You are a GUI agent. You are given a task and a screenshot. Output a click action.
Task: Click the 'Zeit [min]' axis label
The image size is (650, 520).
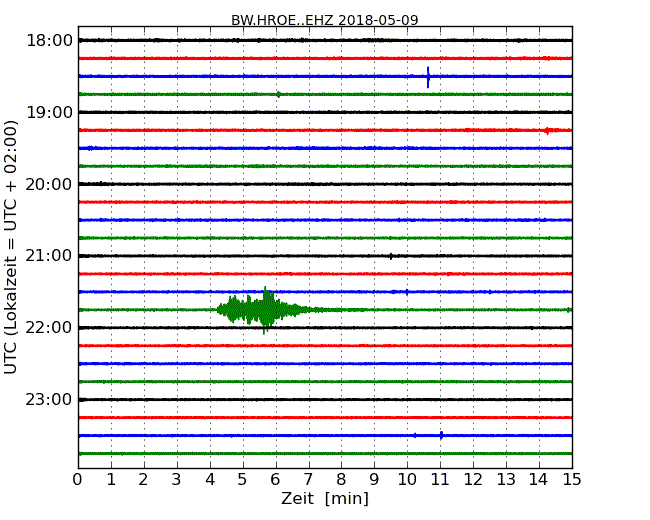click(x=325, y=498)
